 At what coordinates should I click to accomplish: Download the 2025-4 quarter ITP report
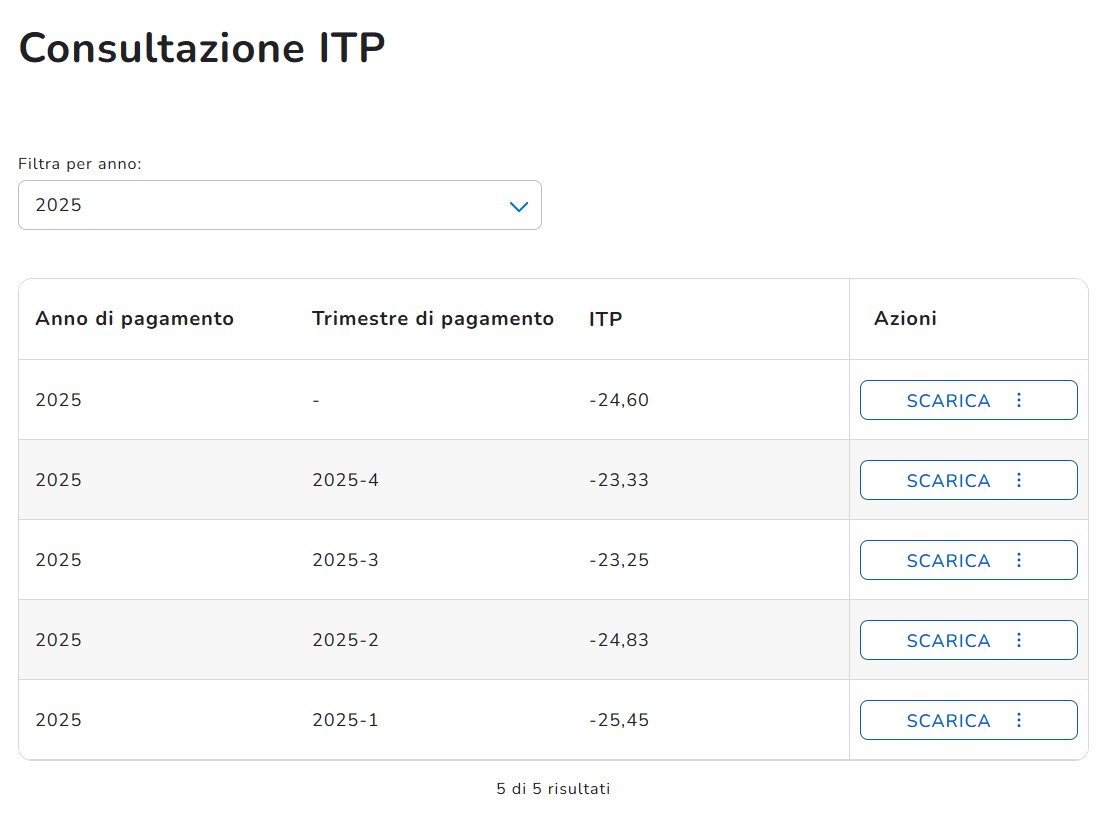point(947,480)
